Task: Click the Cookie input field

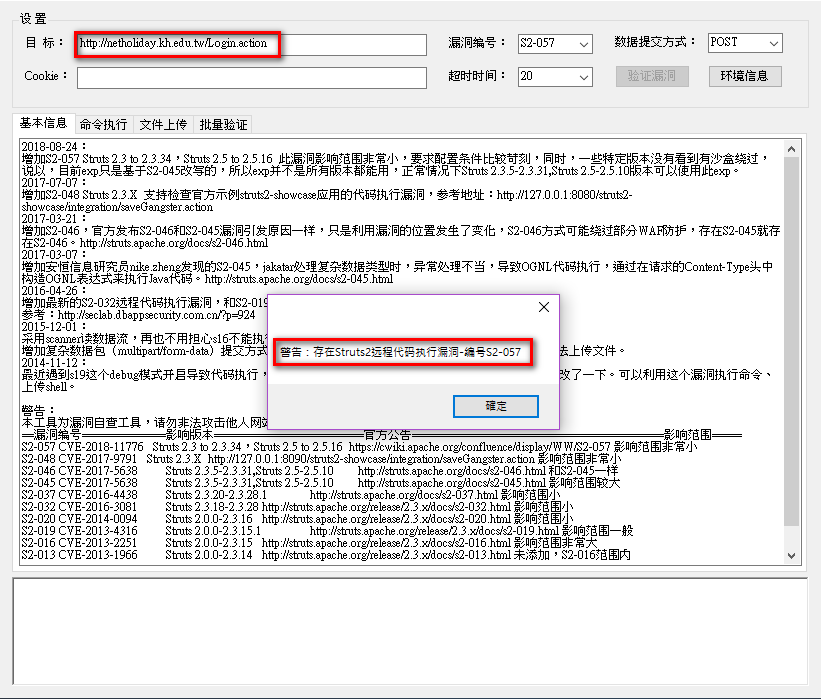Action: click(252, 77)
